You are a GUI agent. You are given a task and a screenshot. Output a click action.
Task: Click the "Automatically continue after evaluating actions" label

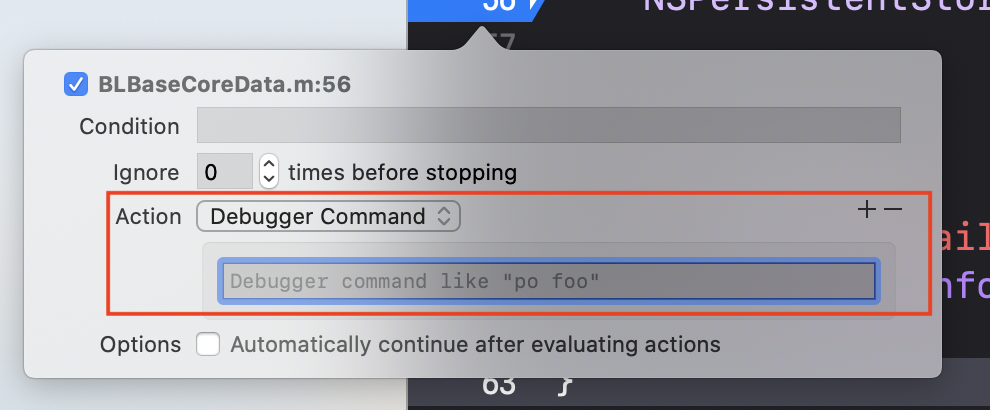click(475, 345)
